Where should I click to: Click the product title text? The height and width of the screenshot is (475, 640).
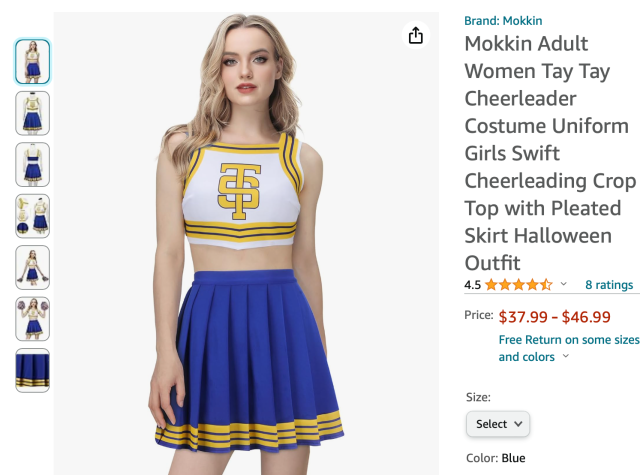point(550,153)
